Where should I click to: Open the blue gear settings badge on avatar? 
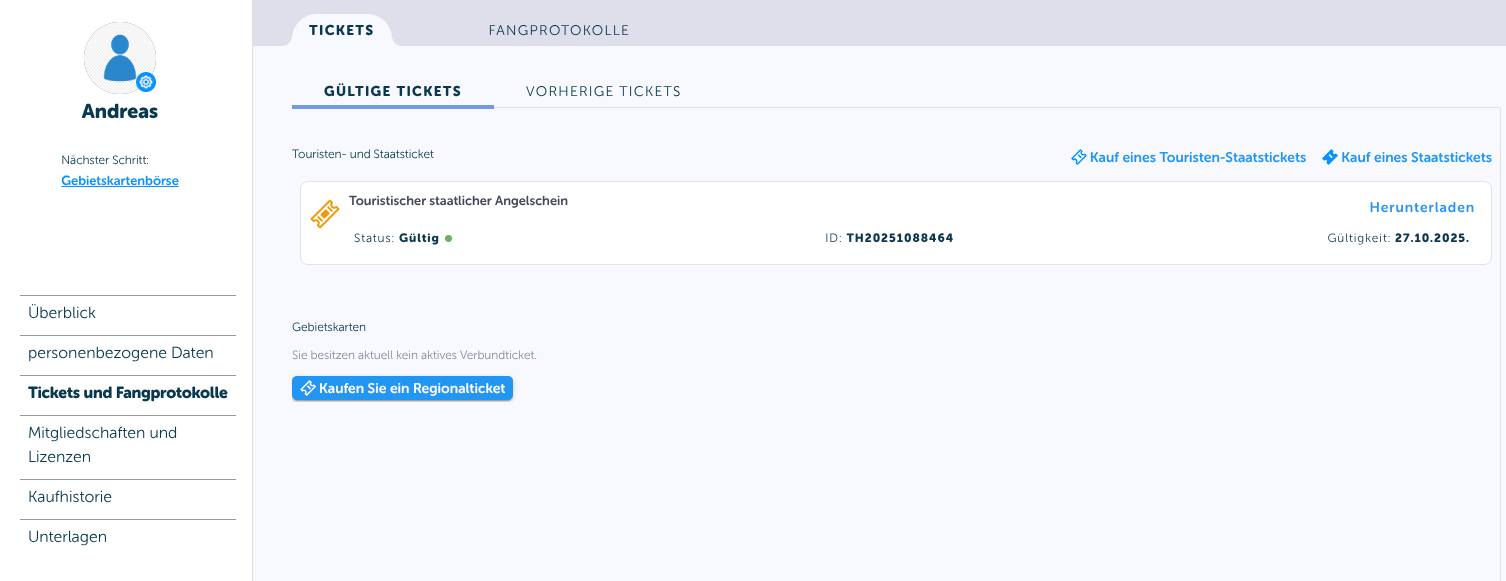[146, 82]
